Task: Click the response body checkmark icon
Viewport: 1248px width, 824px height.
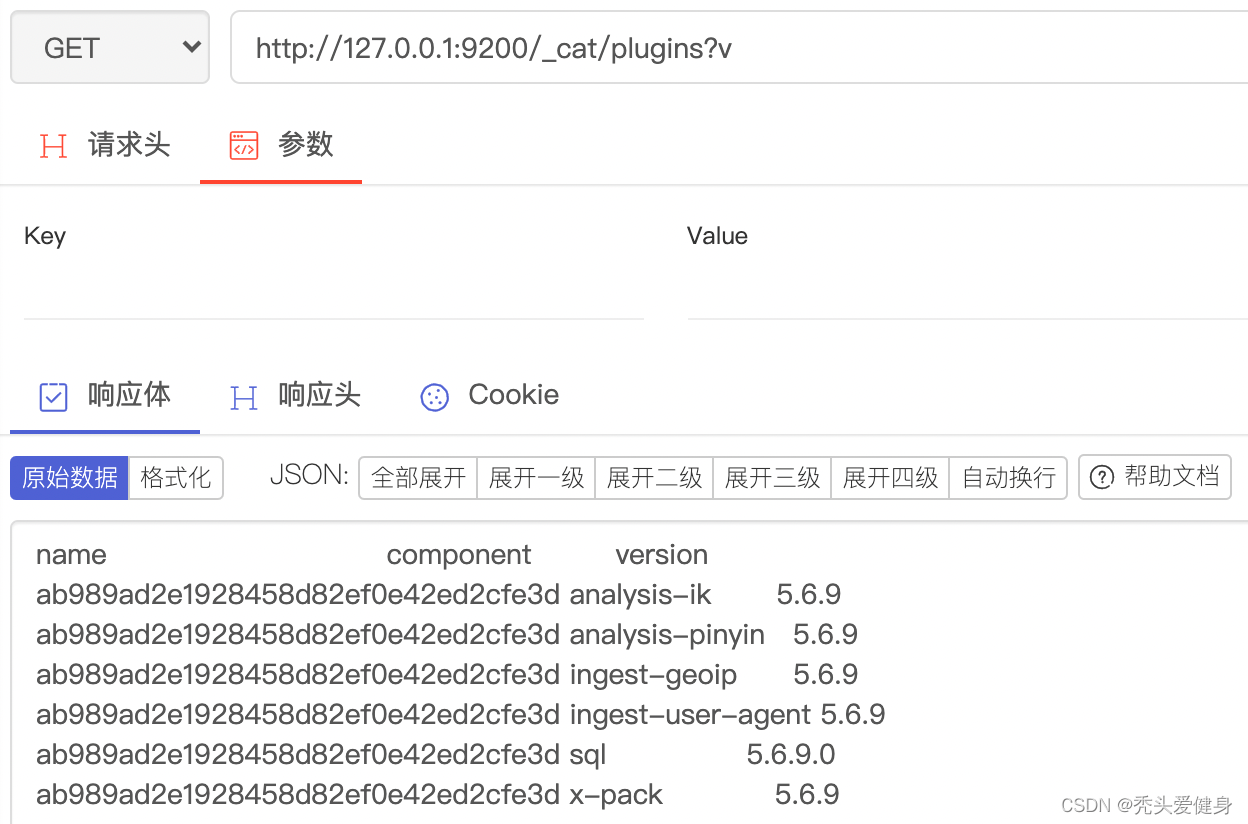Action: [x=53, y=397]
